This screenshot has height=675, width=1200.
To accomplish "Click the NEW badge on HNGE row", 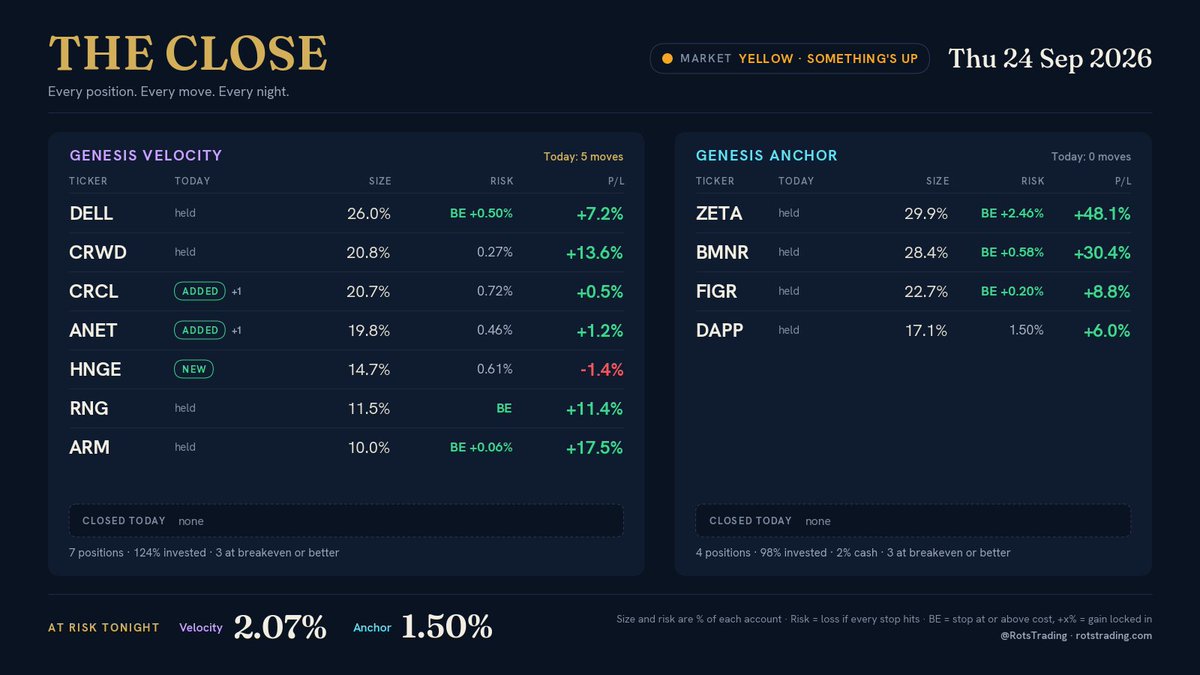I will click(x=194, y=369).
